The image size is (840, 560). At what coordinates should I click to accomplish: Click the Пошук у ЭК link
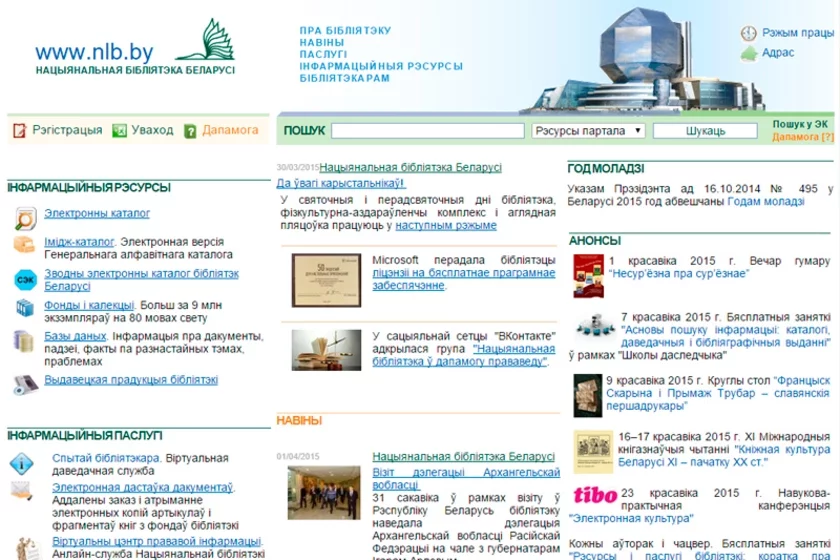800,124
